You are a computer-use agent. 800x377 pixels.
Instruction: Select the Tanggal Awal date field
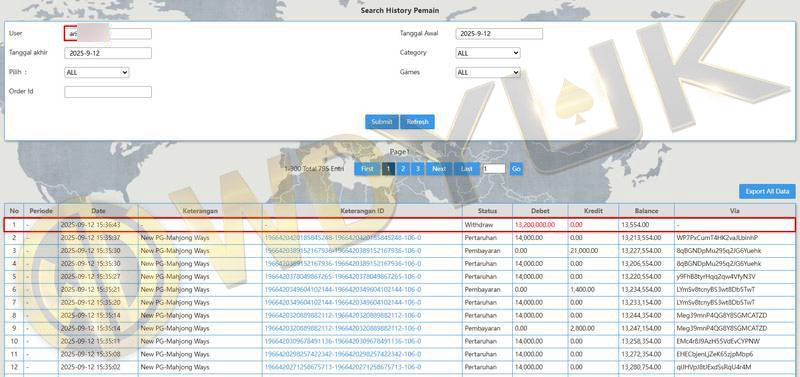point(499,34)
